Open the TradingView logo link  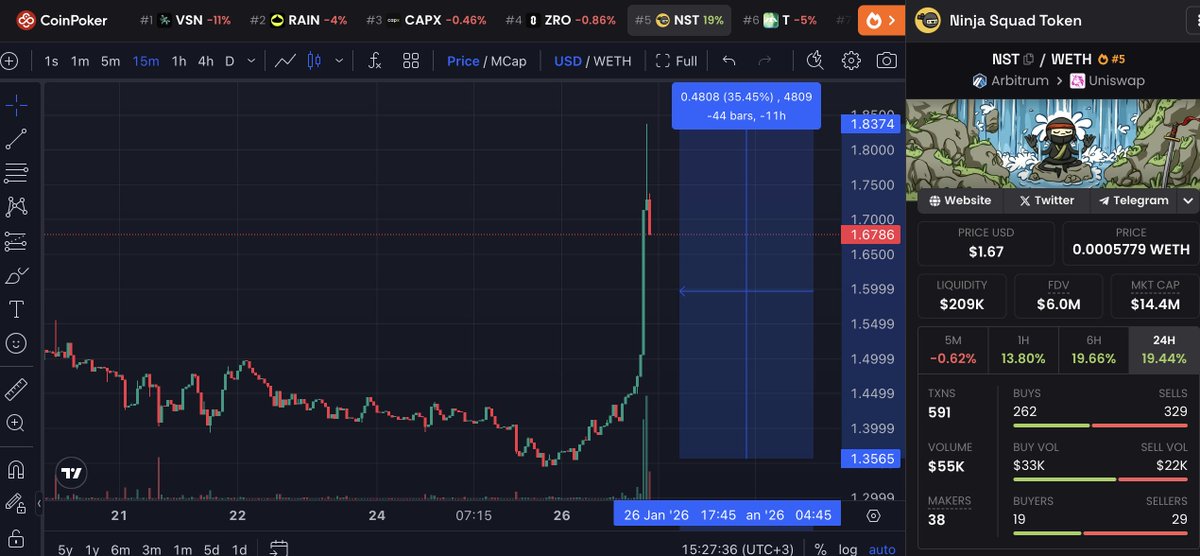tap(71, 473)
